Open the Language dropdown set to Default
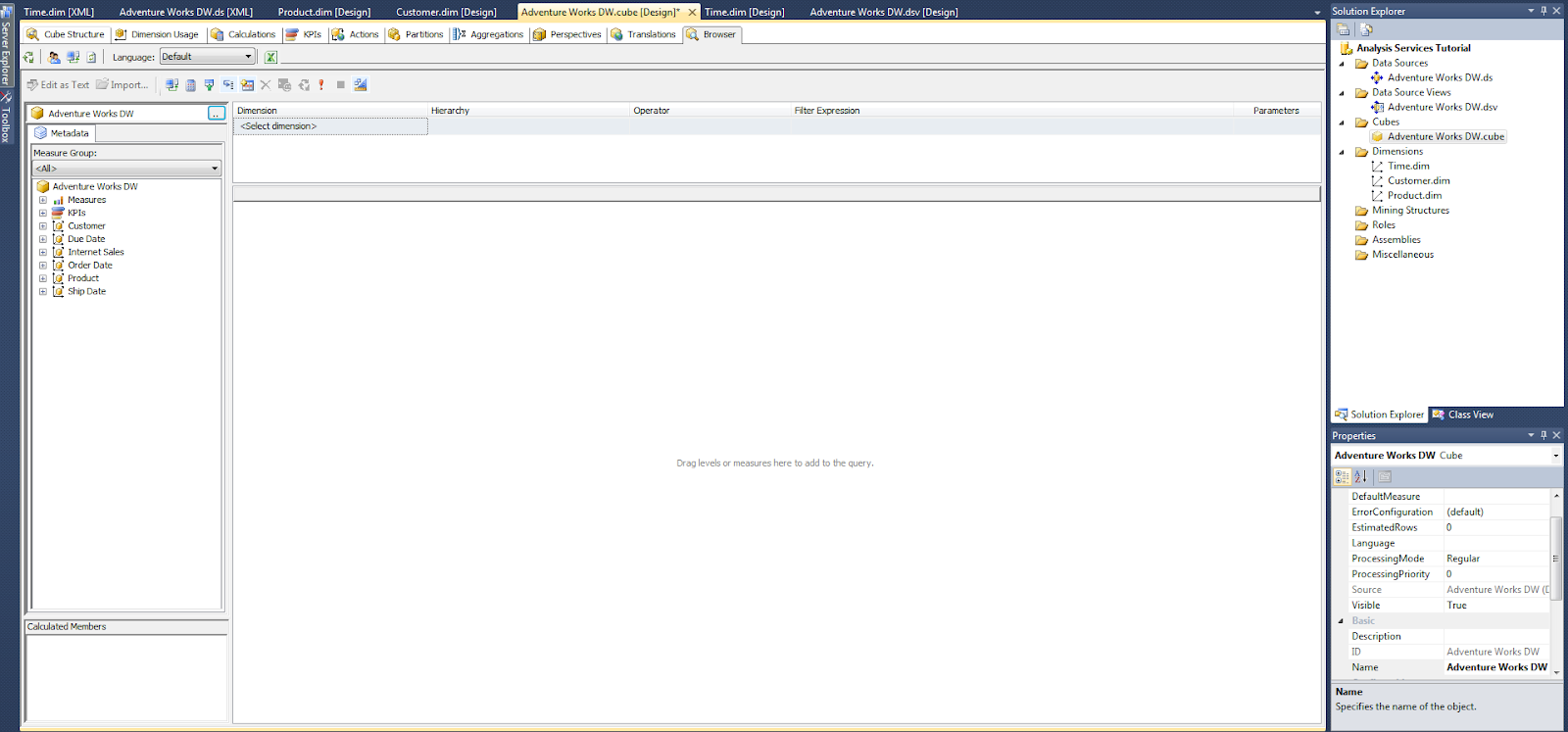 [208, 57]
